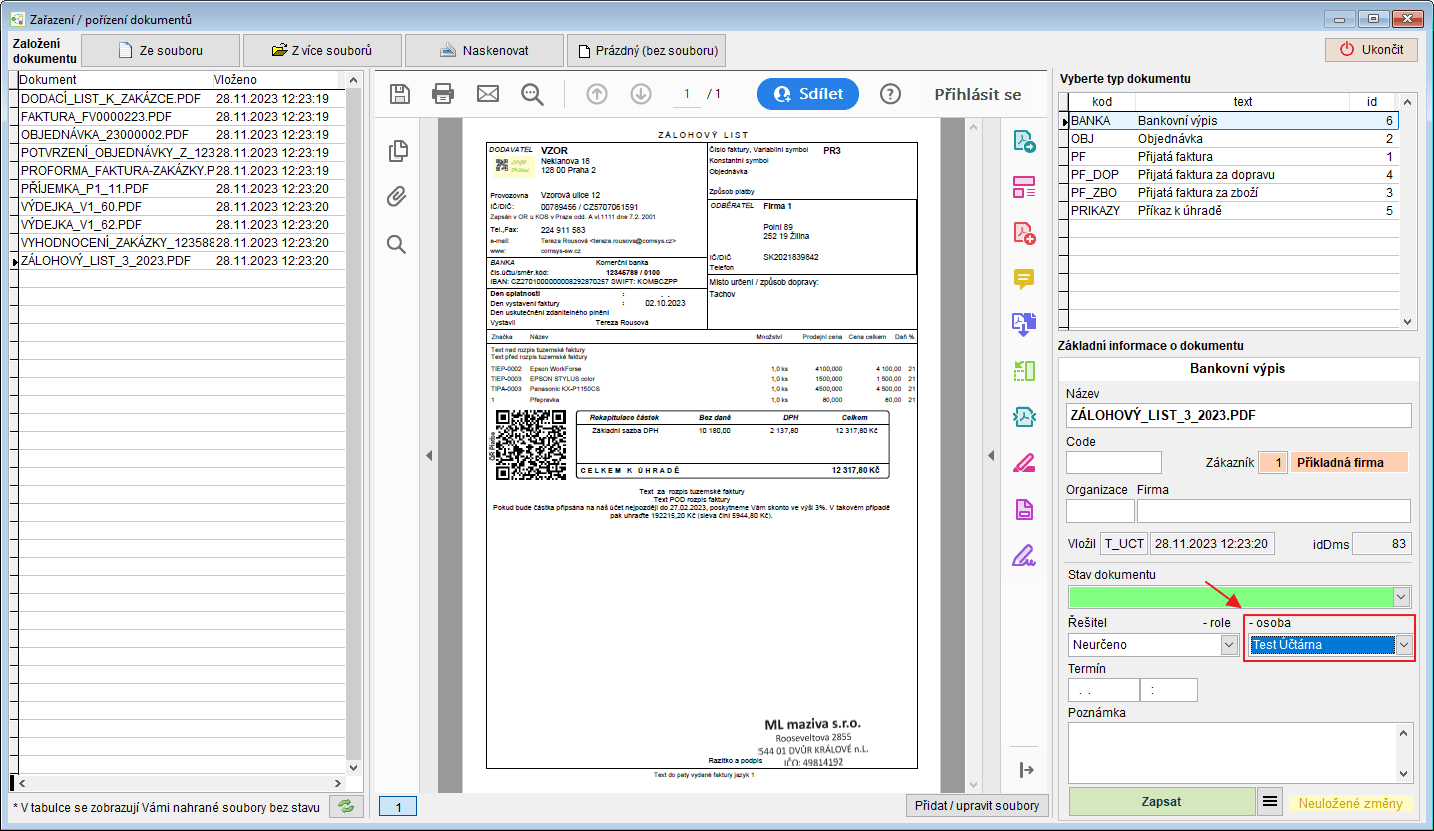Open the pink Edit layout tool icon
Screen dimensions: 1434x831
[x=1024, y=187]
